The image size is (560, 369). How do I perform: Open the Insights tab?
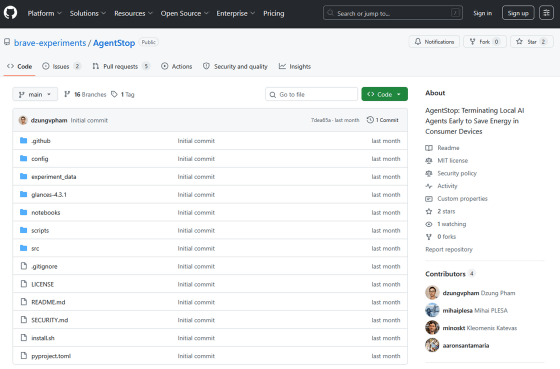295,66
